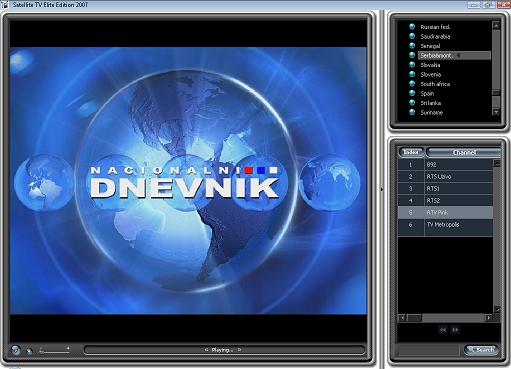Click the globe icon beside Spain

(x=412, y=93)
